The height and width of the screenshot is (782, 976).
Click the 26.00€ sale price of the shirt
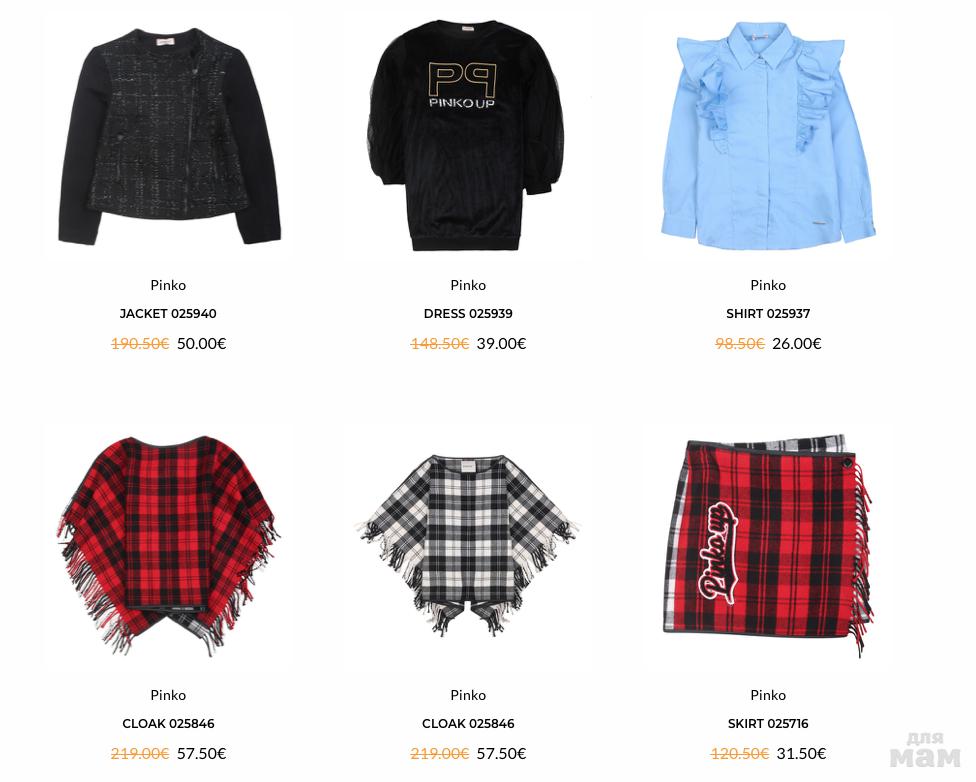(797, 344)
